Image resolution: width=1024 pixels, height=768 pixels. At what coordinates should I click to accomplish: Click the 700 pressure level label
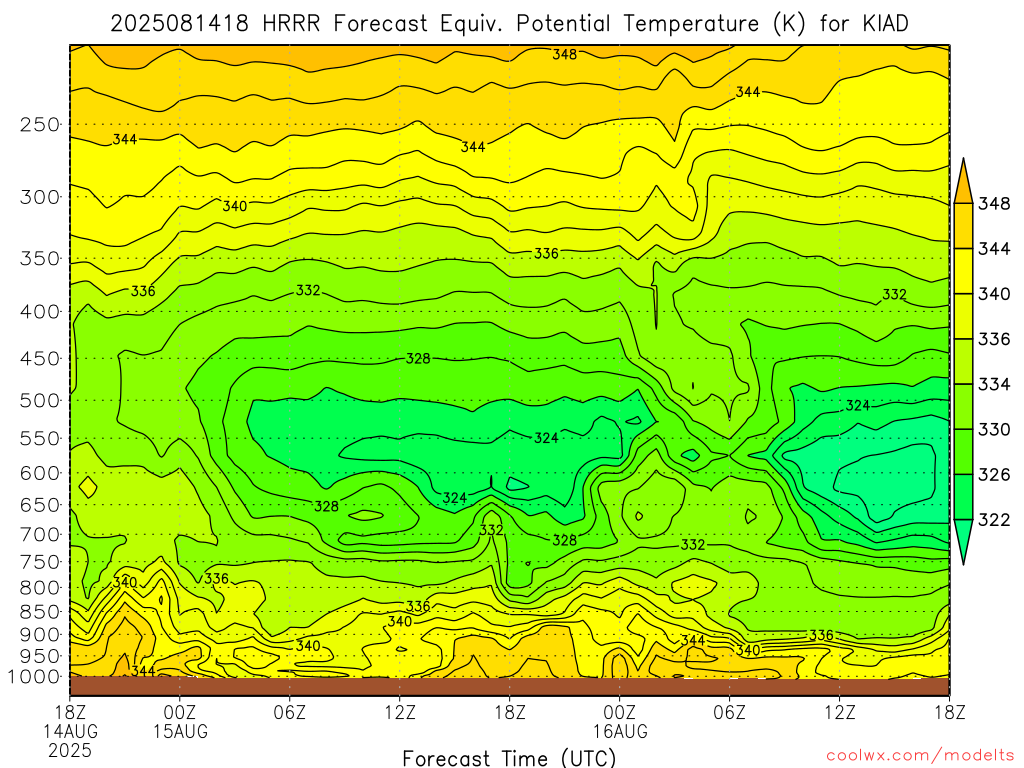39,534
